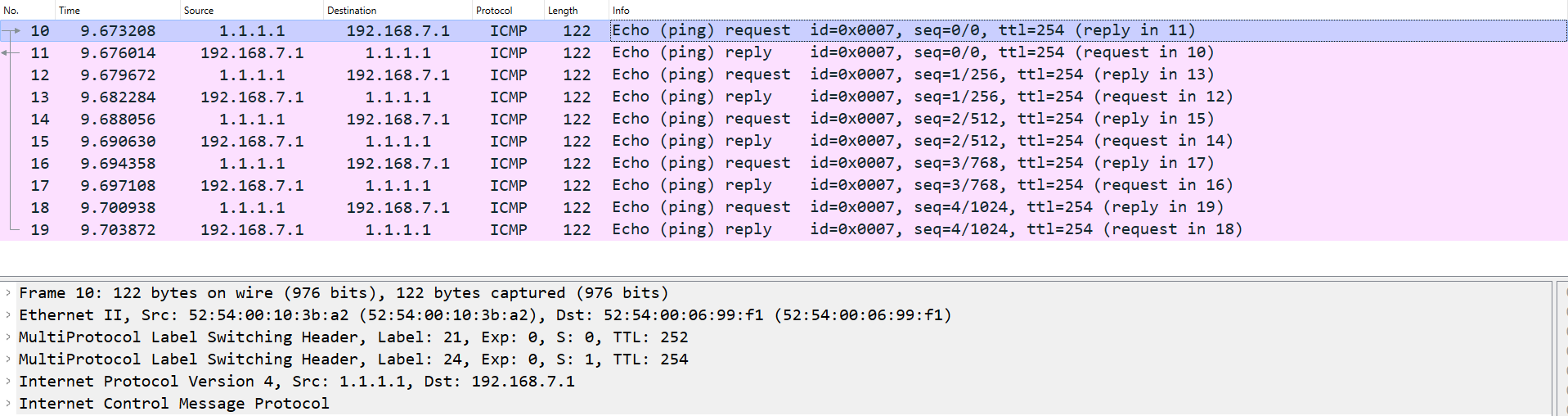Expand Internet Control Message Protocol section
This screenshot has height=416, width=1568.
click(x=8, y=403)
